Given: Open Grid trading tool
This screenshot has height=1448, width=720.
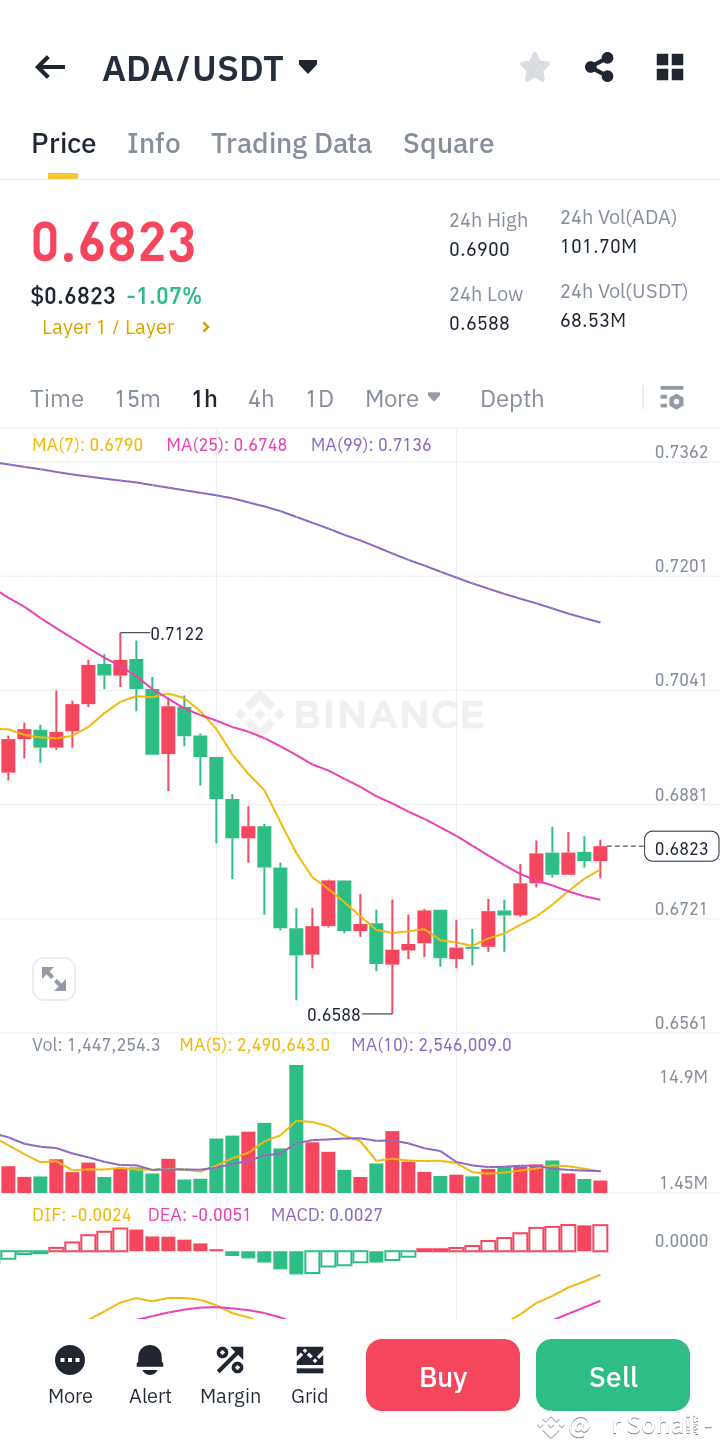Looking at the screenshot, I should [310, 1375].
